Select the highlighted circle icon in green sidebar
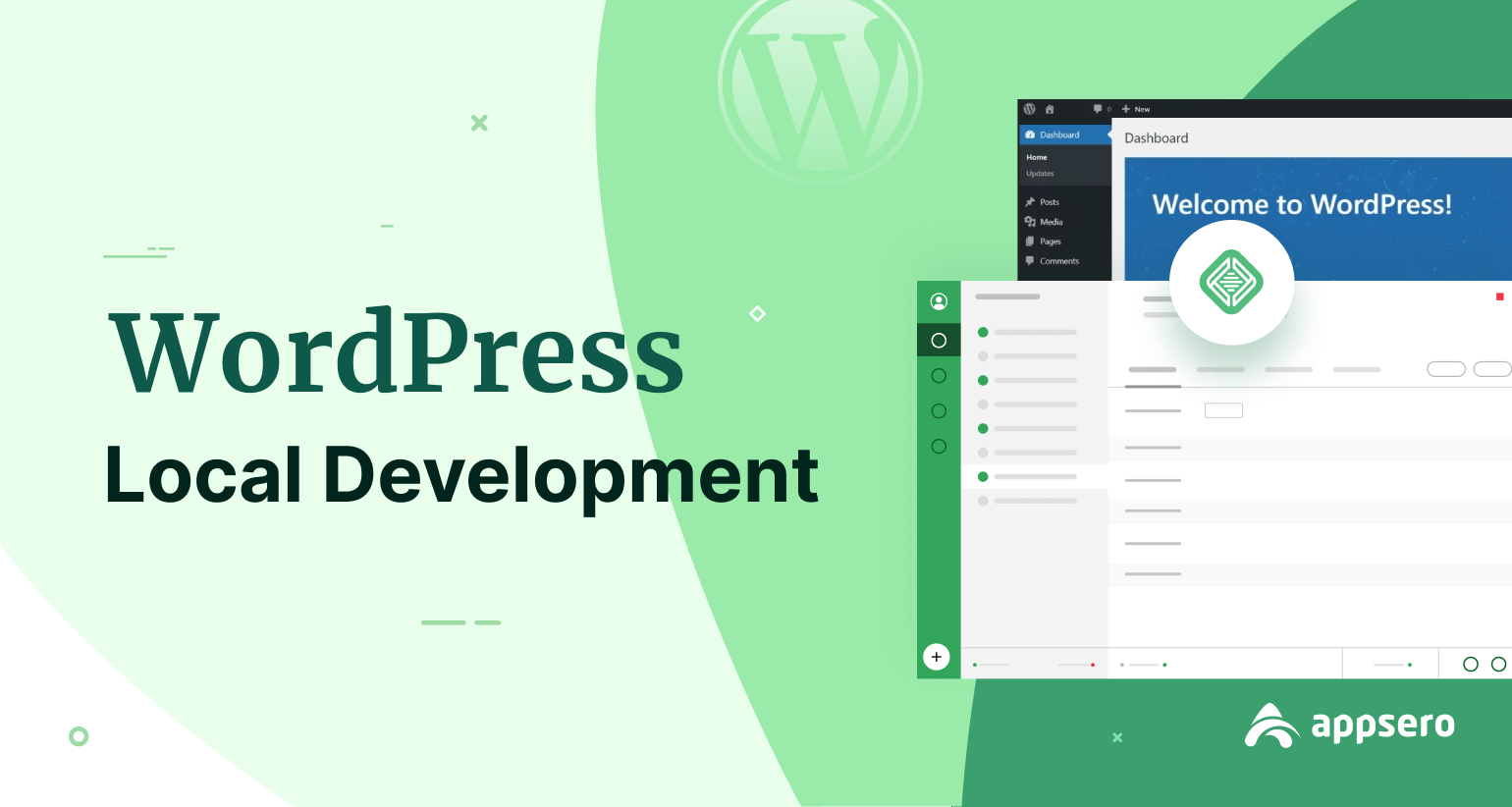The width and height of the screenshot is (1512, 807). coord(939,341)
